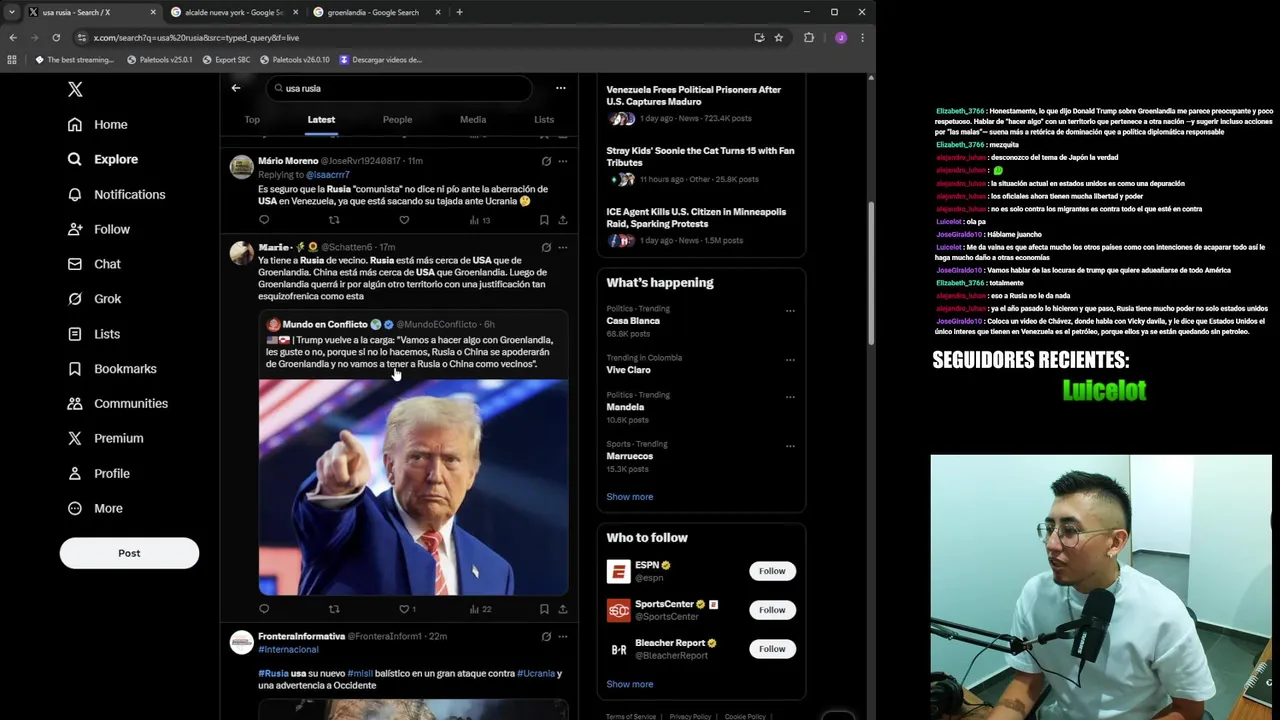Image resolution: width=1280 pixels, height=720 pixels.
Task: Switch to the Media tab
Action: [x=473, y=120]
